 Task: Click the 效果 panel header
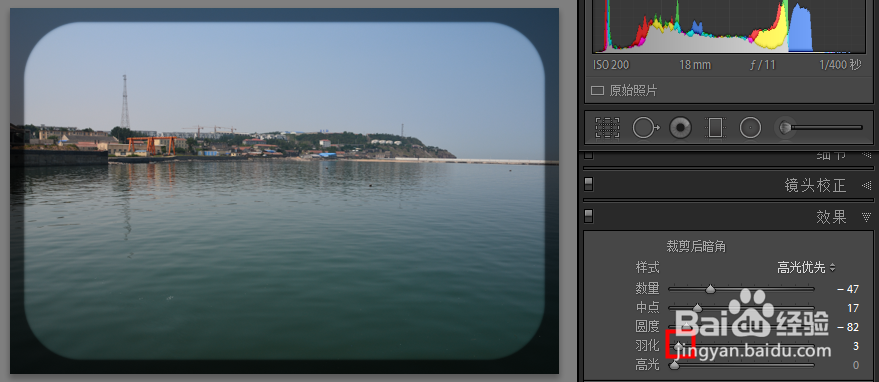728,217
